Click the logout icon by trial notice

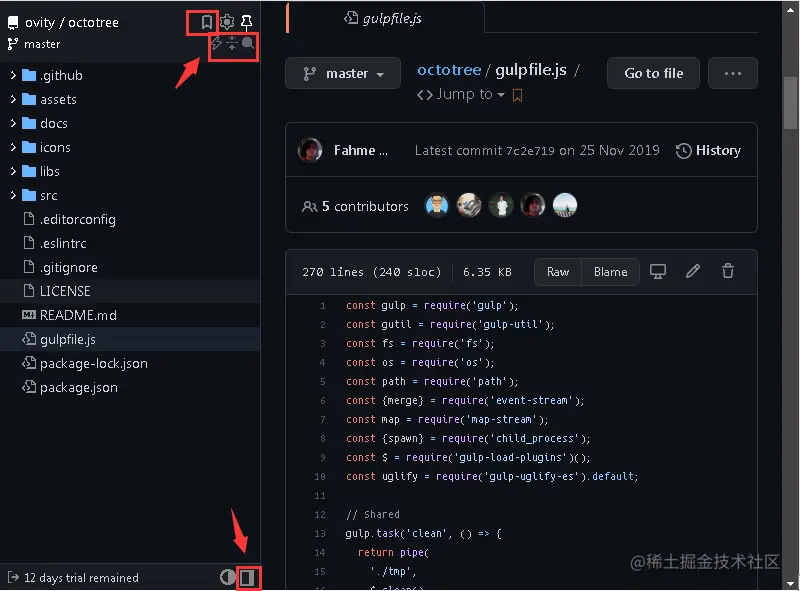[13, 578]
